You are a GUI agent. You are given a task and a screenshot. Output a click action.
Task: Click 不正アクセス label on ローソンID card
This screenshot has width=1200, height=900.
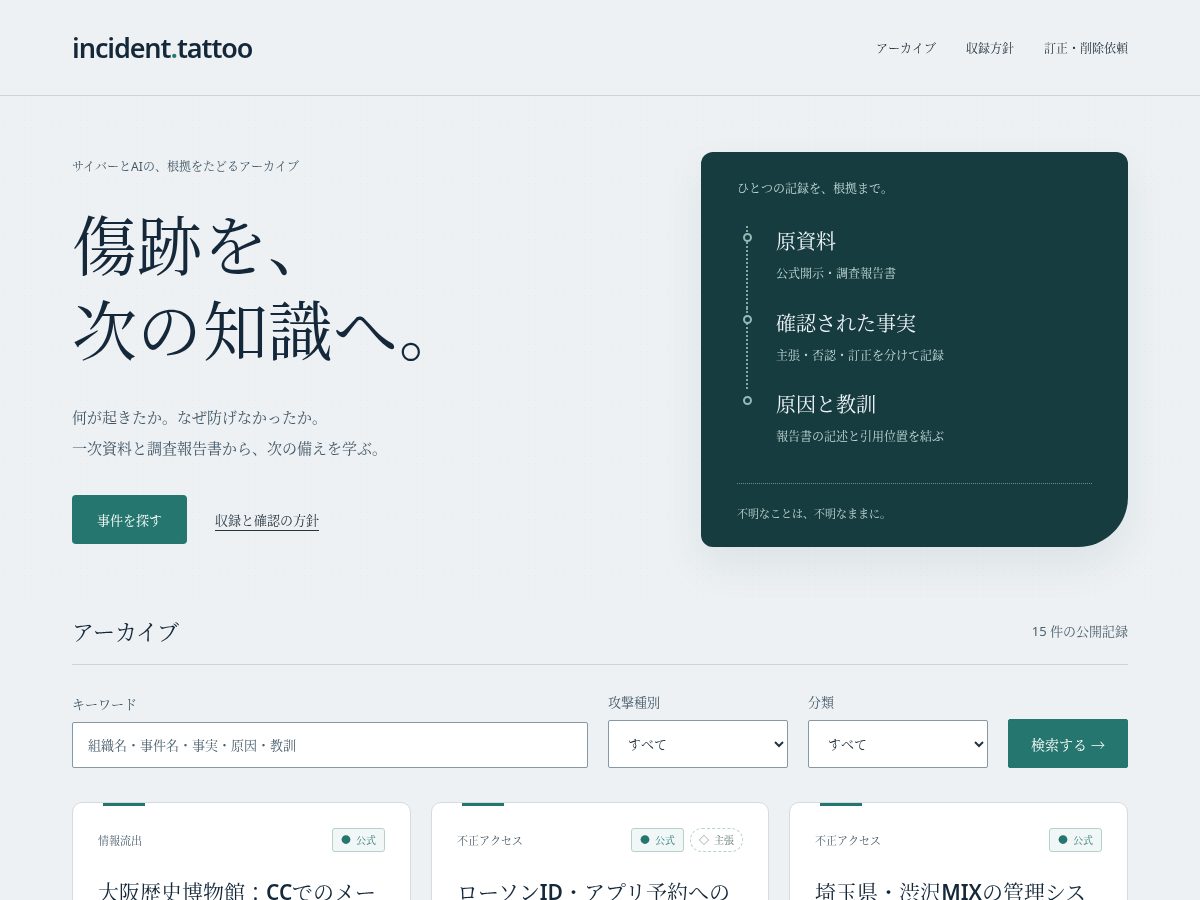(x=490, y=840)
